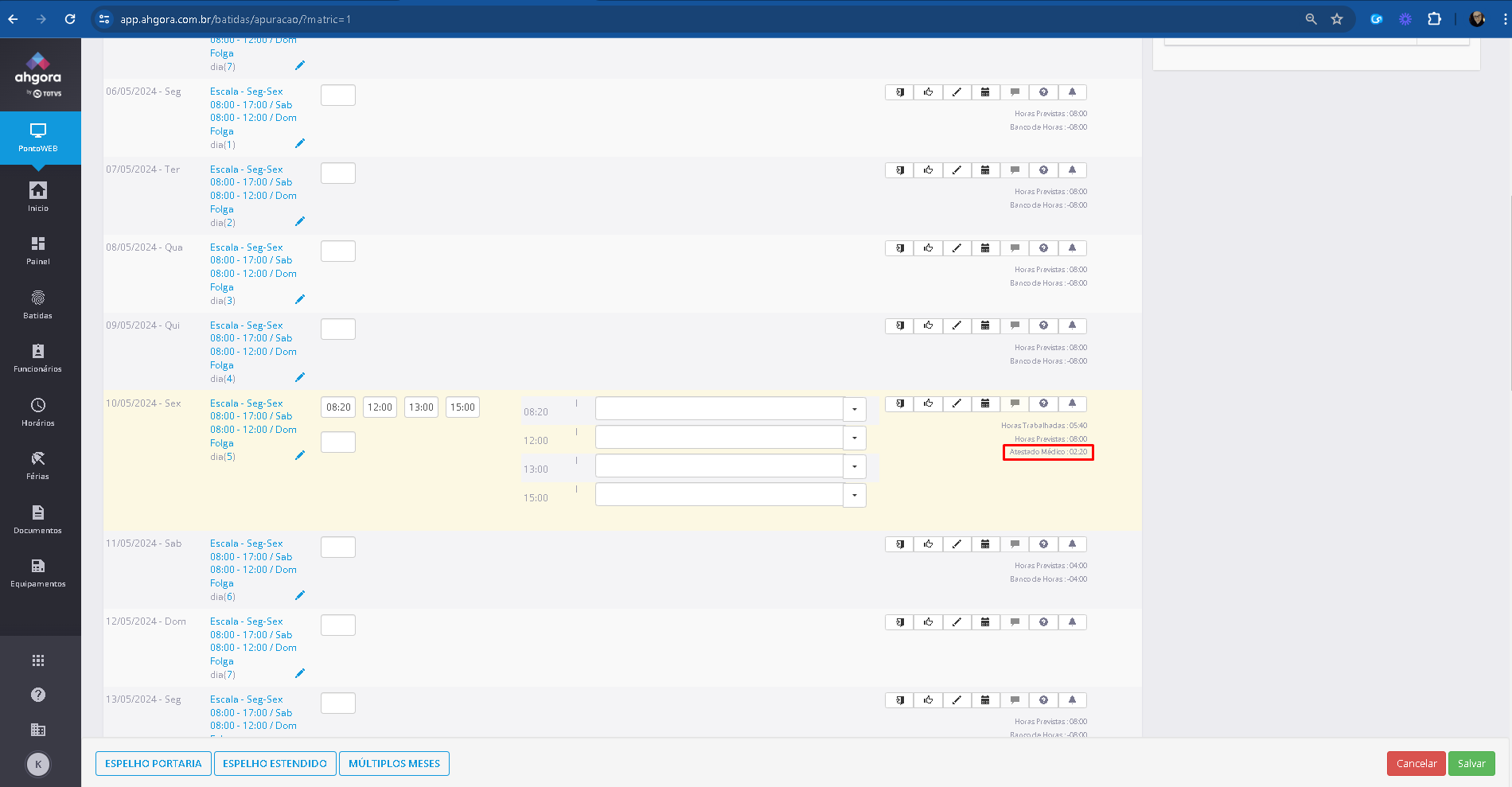The image size is (1512, 787).
Task: Click the justification field for the 08:20 punch
Action: pyautogui.click(x=719, y=409)
